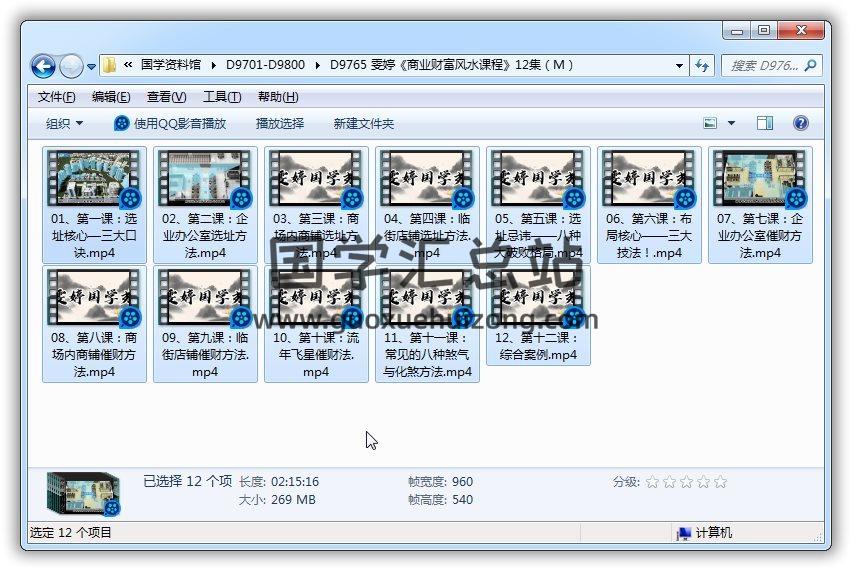Toggle the preview pane

765,123
